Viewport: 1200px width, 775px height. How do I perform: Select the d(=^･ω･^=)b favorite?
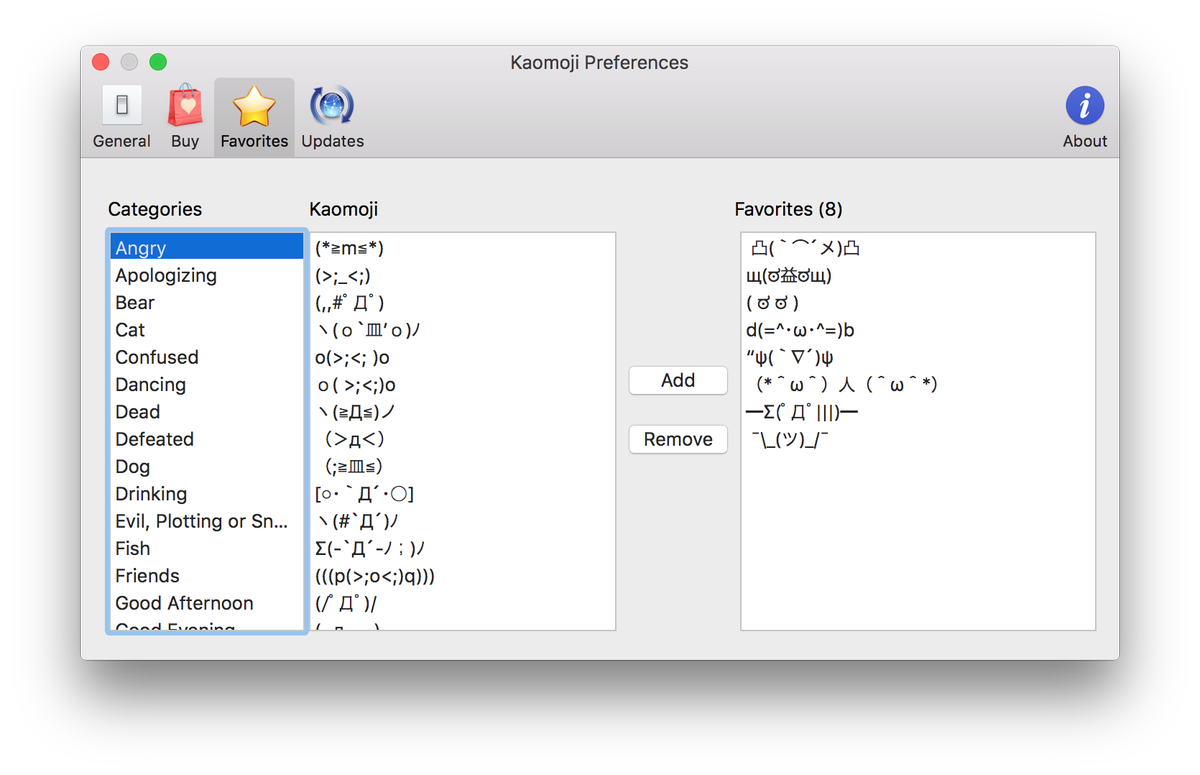point(918,329)
